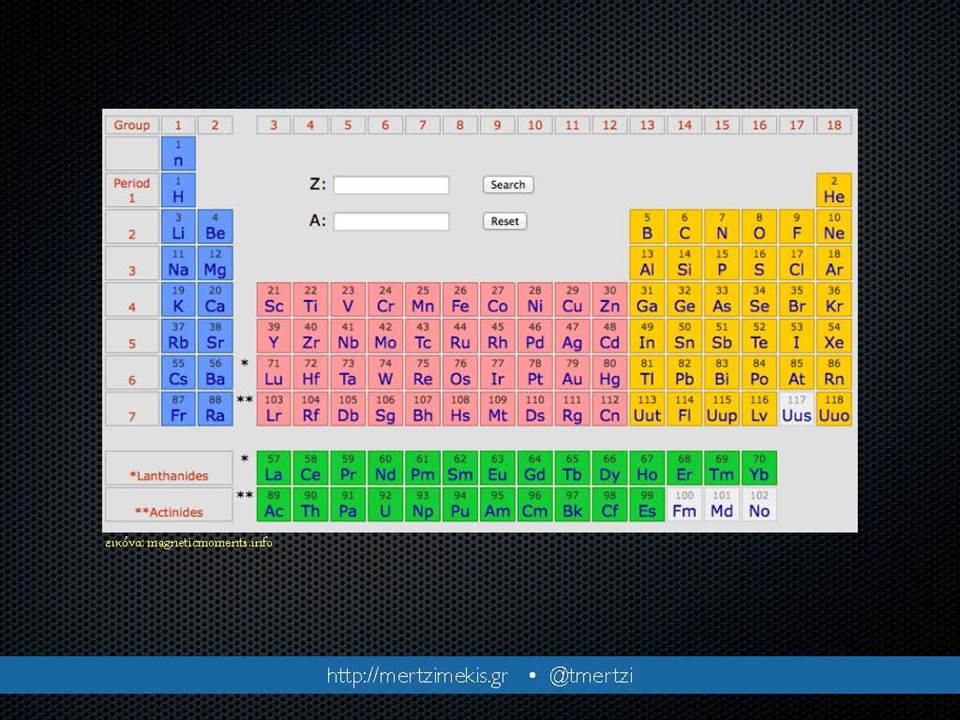960x720 pixels.
Task: Click the Group 10 header
Action: [x=534, y=125]
